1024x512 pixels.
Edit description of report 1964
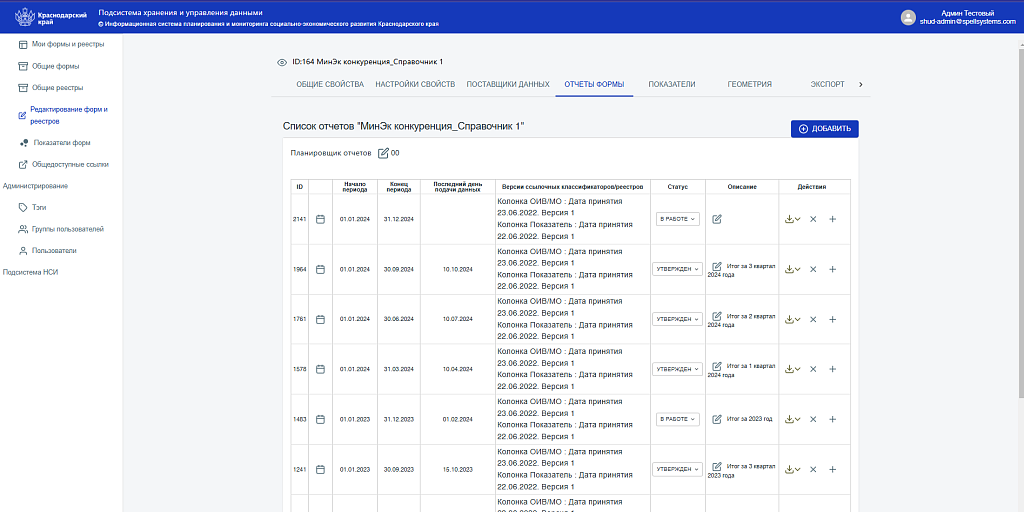click(x=716, y=267)
